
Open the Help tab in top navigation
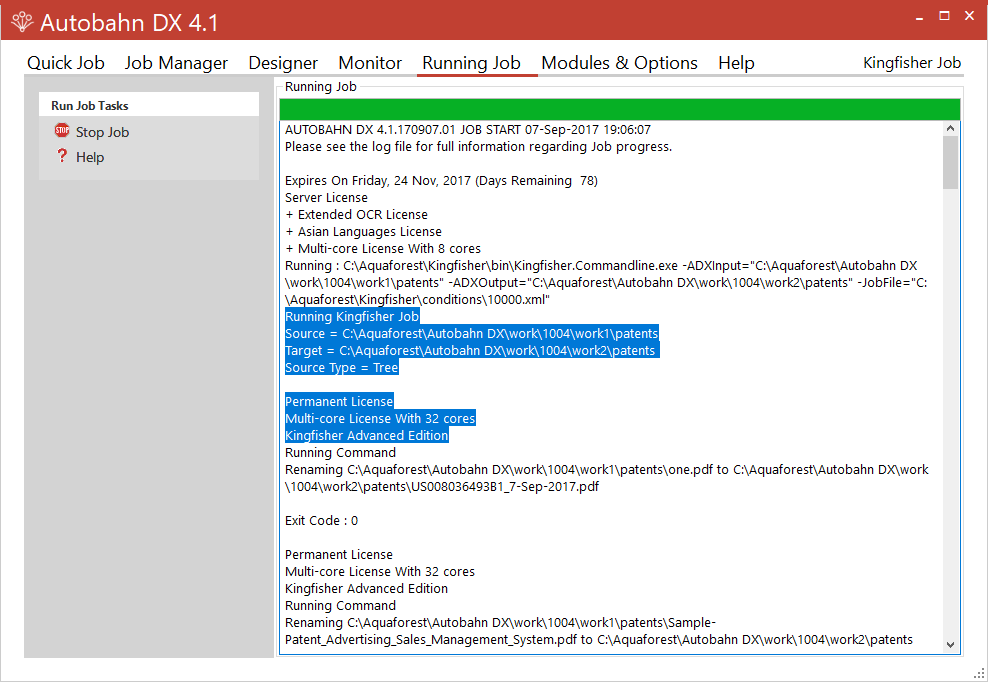coord(736,63)
